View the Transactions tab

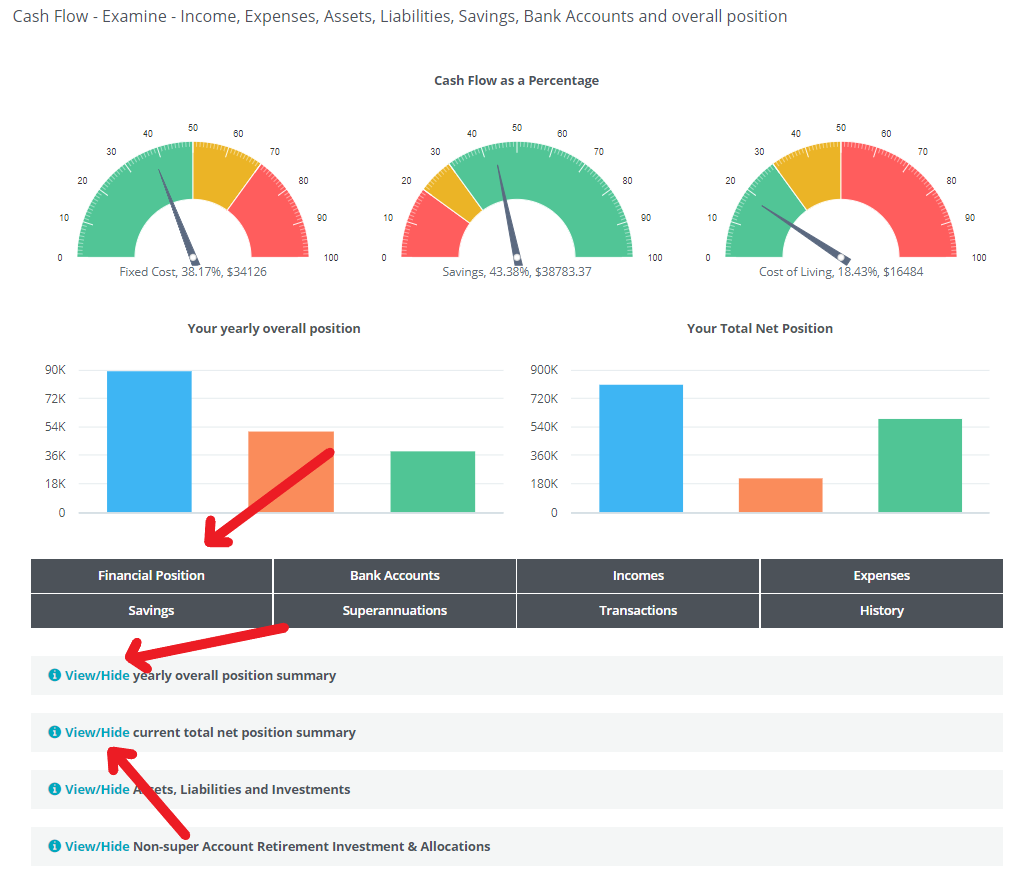[x=638, y=611]
